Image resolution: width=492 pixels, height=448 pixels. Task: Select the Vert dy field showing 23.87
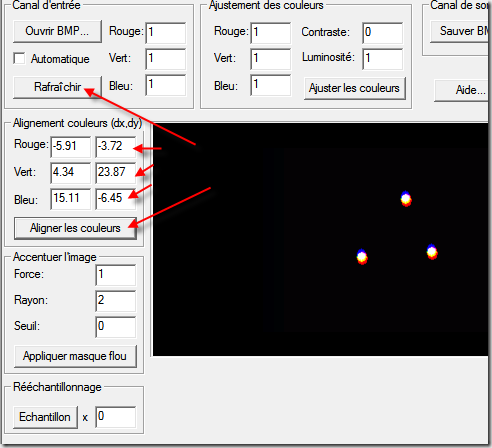(116, 173)
